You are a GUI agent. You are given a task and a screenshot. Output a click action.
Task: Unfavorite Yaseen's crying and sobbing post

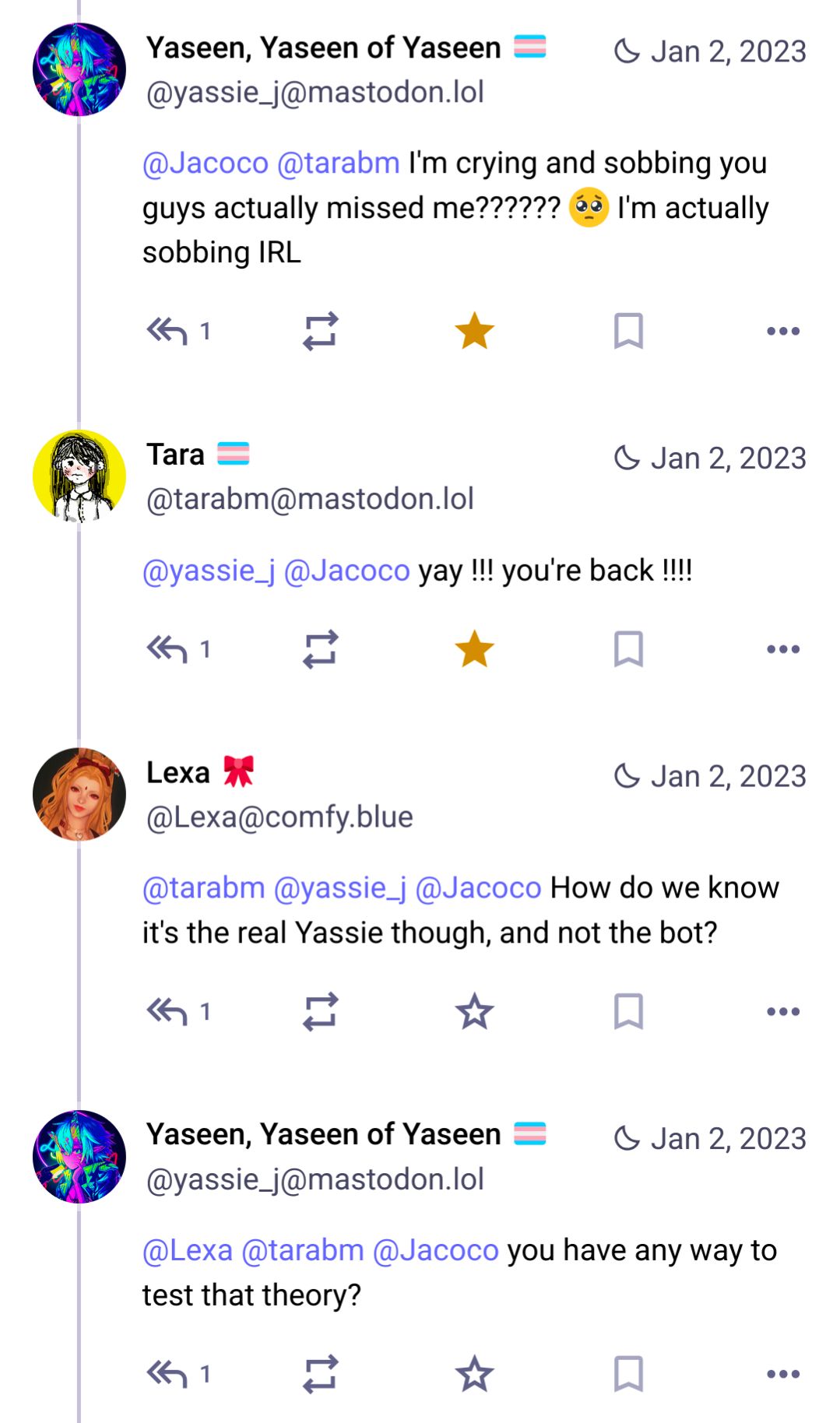point(474,331)
